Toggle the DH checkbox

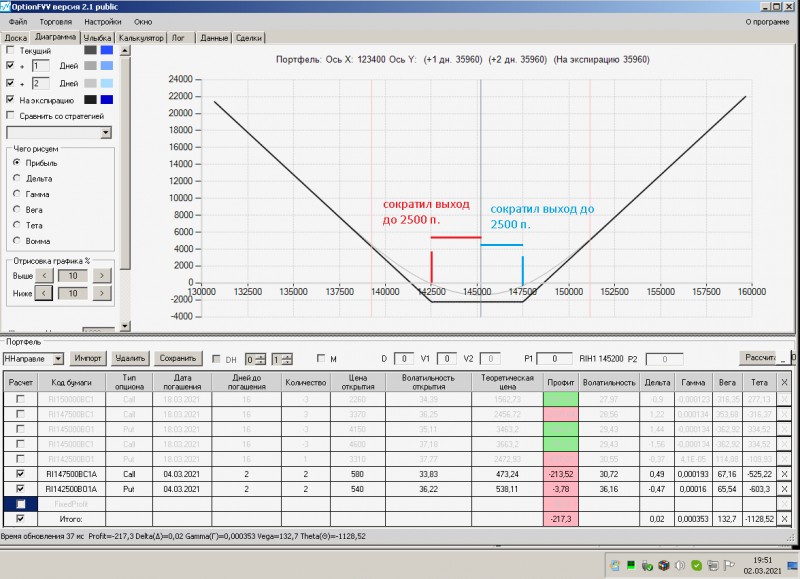coord(216,359)
